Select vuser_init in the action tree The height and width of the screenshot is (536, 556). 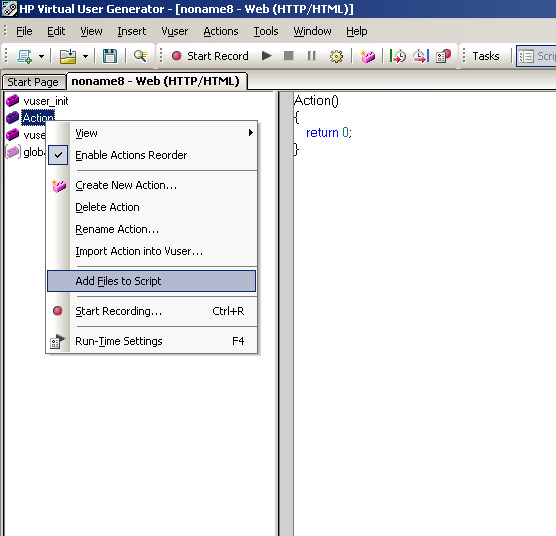46,101
